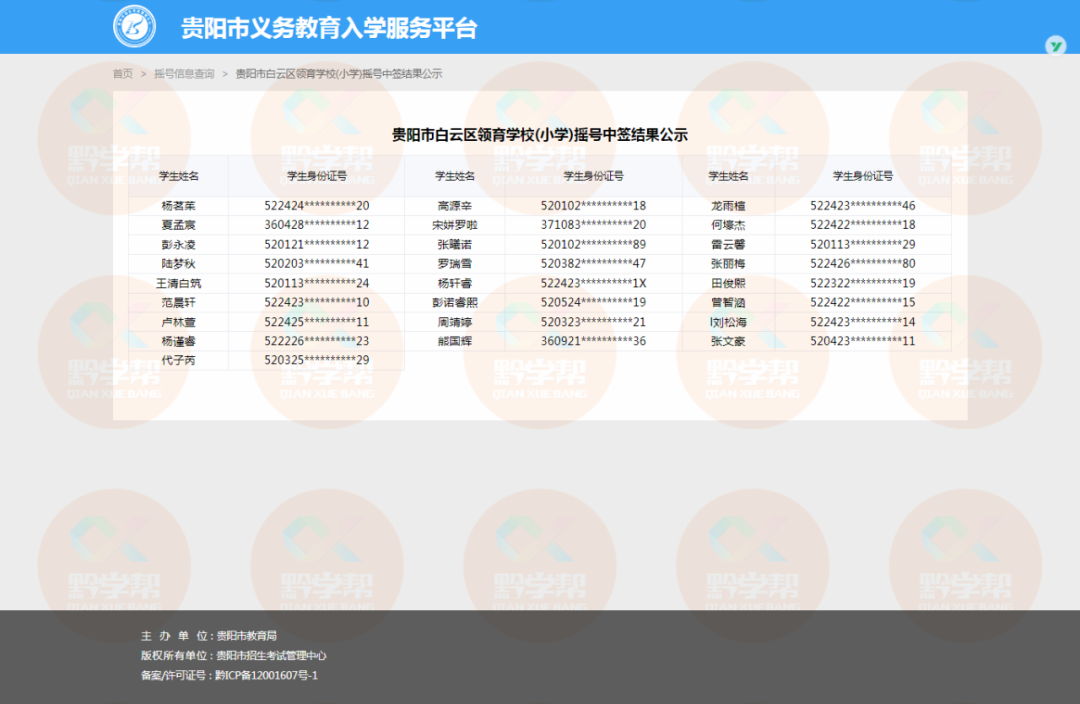1080x704 pixels.
Task: Click student name 代子芮
Action: [178, 360]
